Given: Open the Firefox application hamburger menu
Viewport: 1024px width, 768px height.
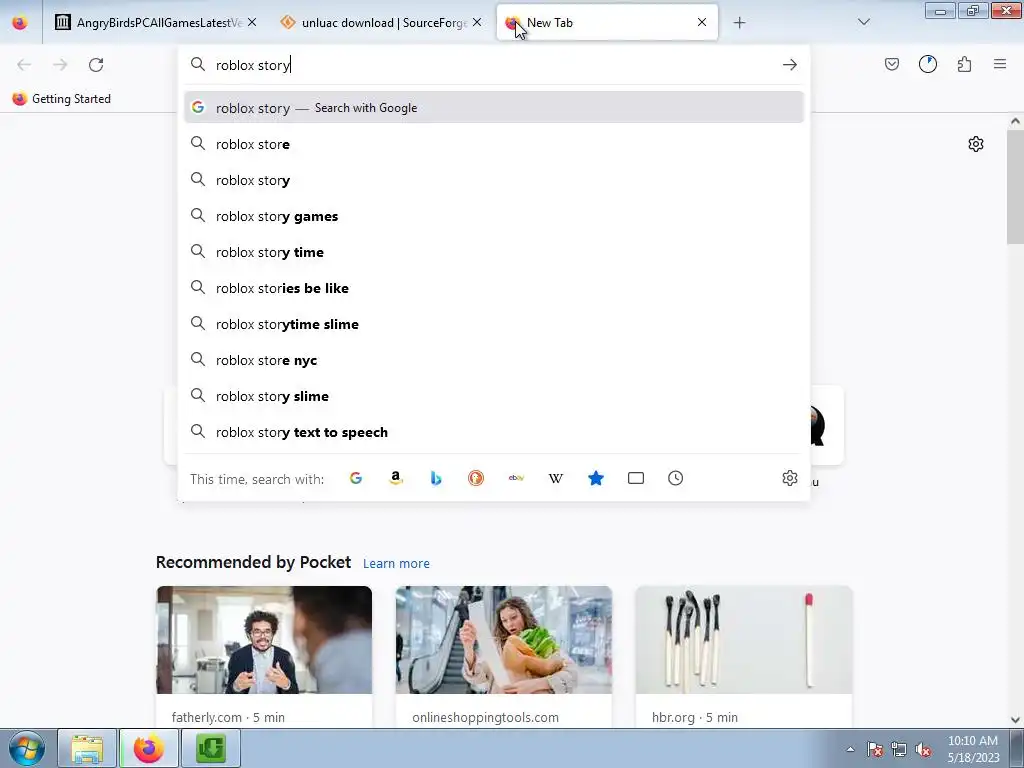Looking at the screenshot, I should click(x=1000, y=64).
